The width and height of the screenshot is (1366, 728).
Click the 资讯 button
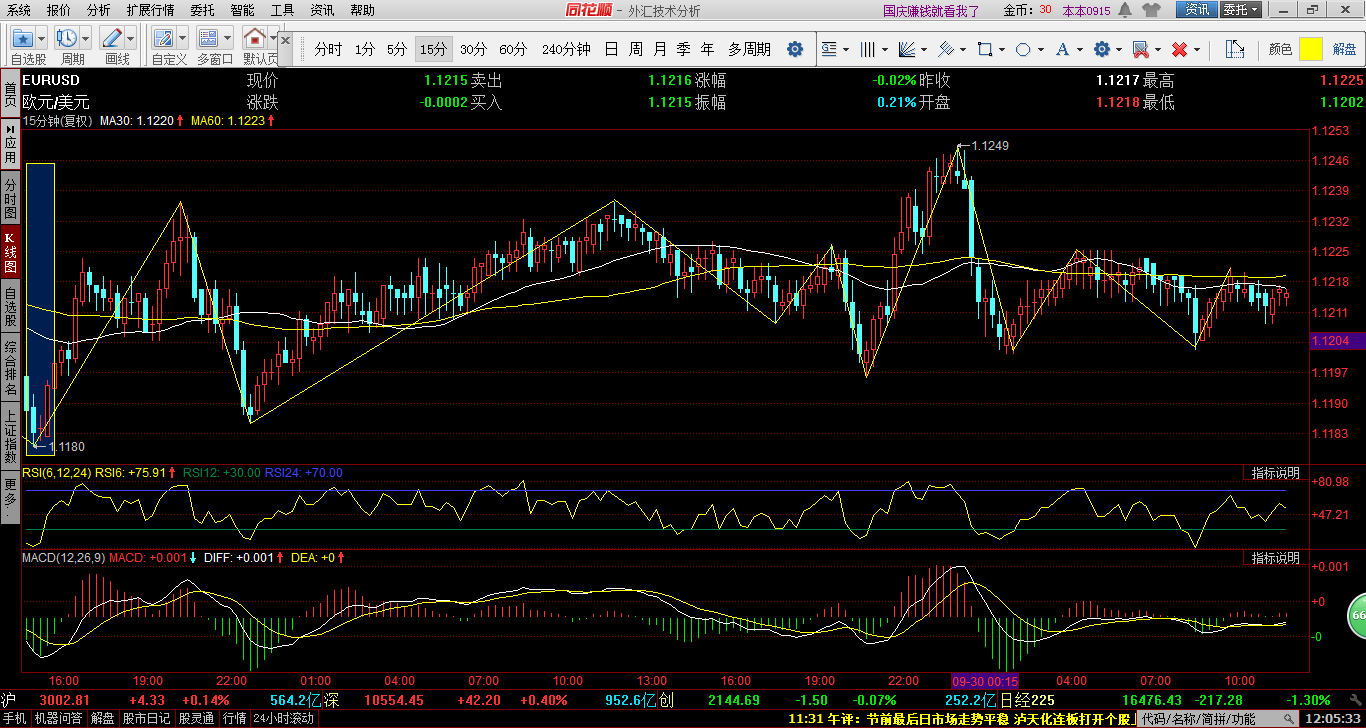point(1196,10)
